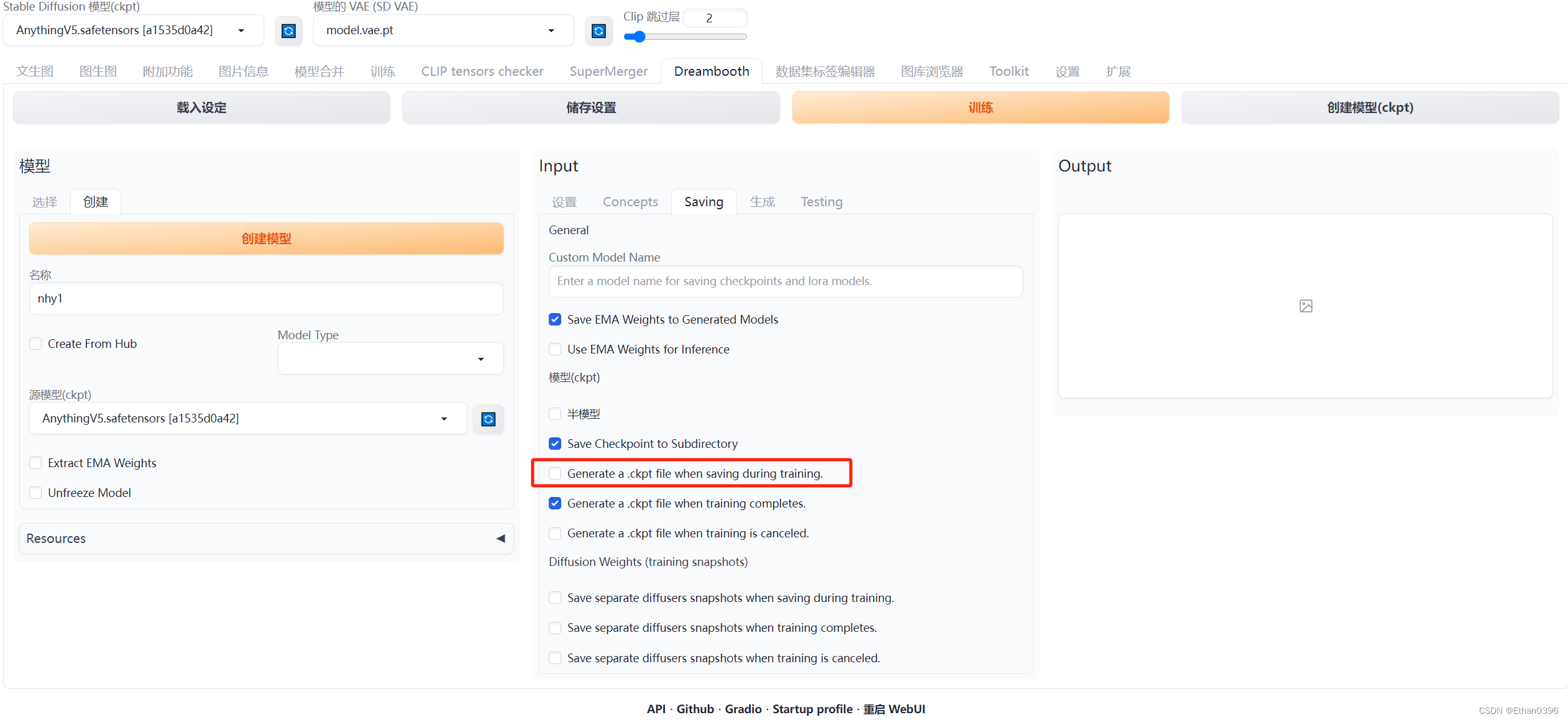Adjust the Clip 跳过层 slider

click(x=639, y=37)
